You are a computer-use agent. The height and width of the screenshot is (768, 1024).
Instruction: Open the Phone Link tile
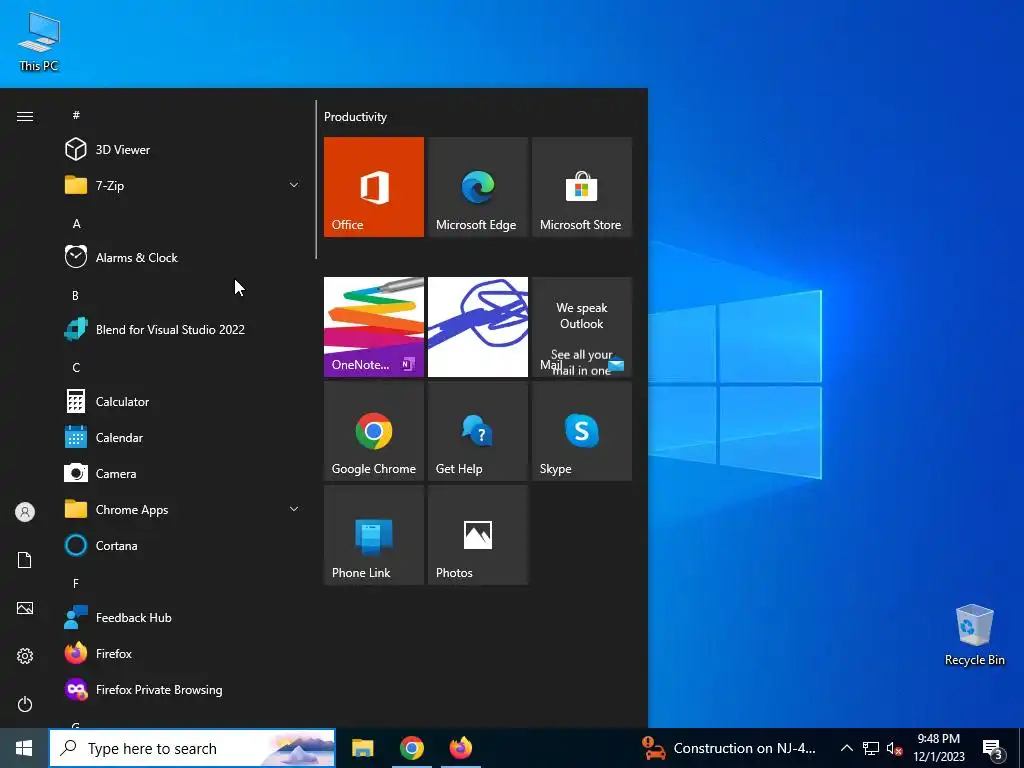[374, 535]
